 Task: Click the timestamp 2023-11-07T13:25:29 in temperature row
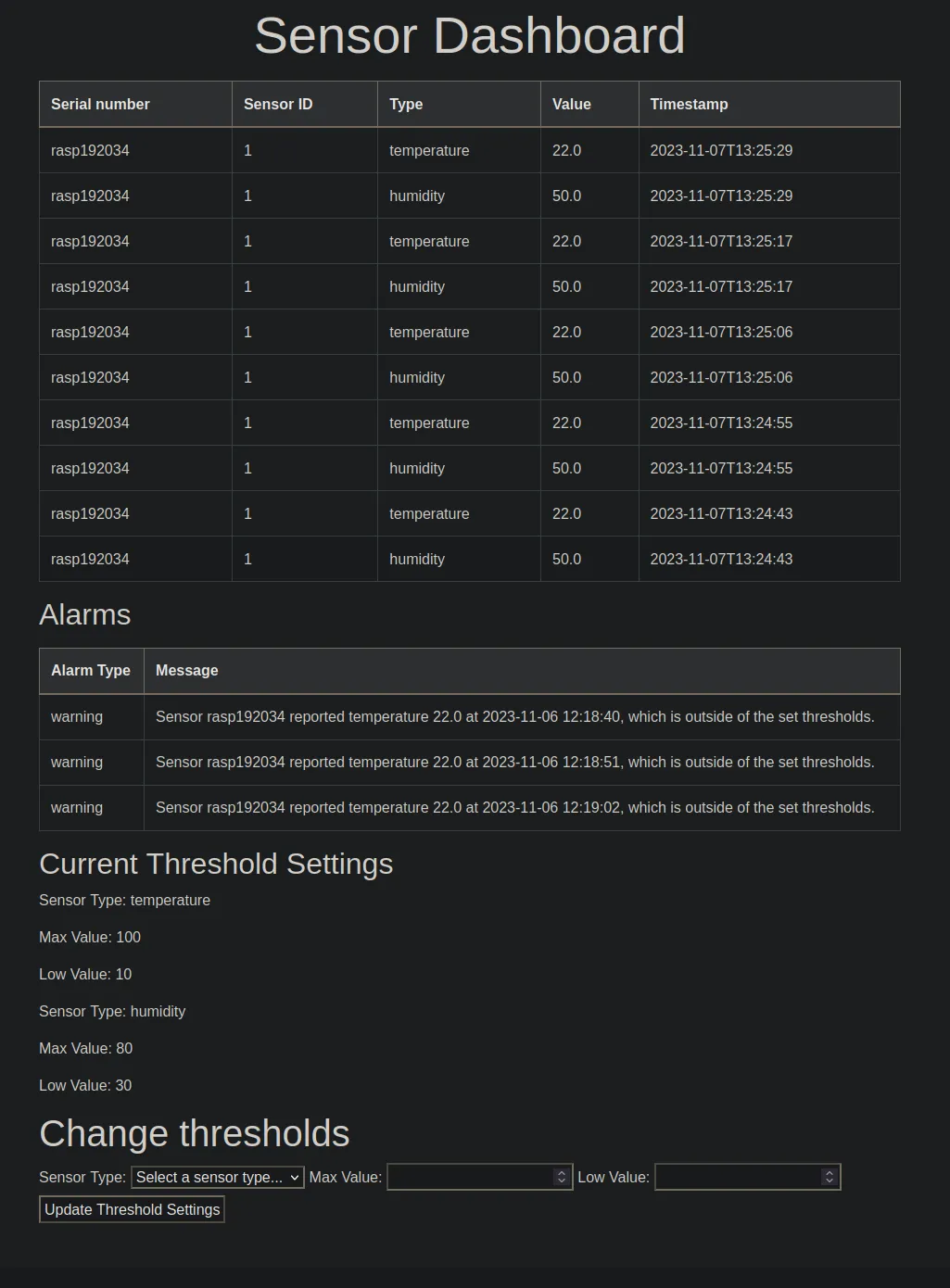pos(721,150)
